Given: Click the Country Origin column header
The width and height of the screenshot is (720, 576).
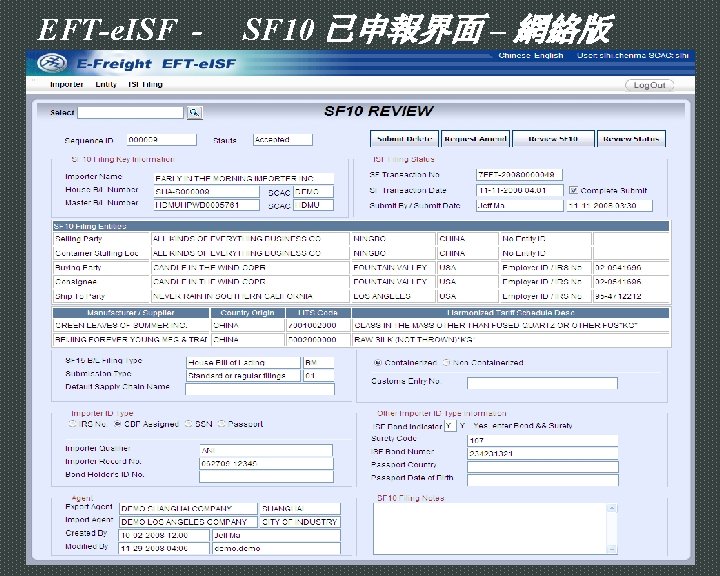Looking at the screenshot, I should [248, 313].
